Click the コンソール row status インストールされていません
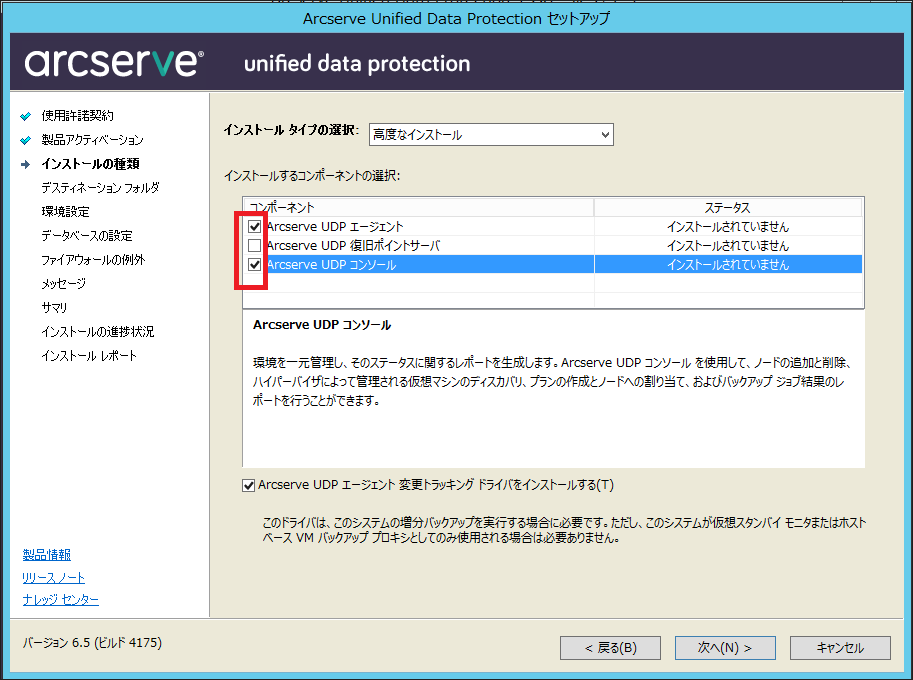The height and width of the screenshot is (680, 913). (728, 264)
